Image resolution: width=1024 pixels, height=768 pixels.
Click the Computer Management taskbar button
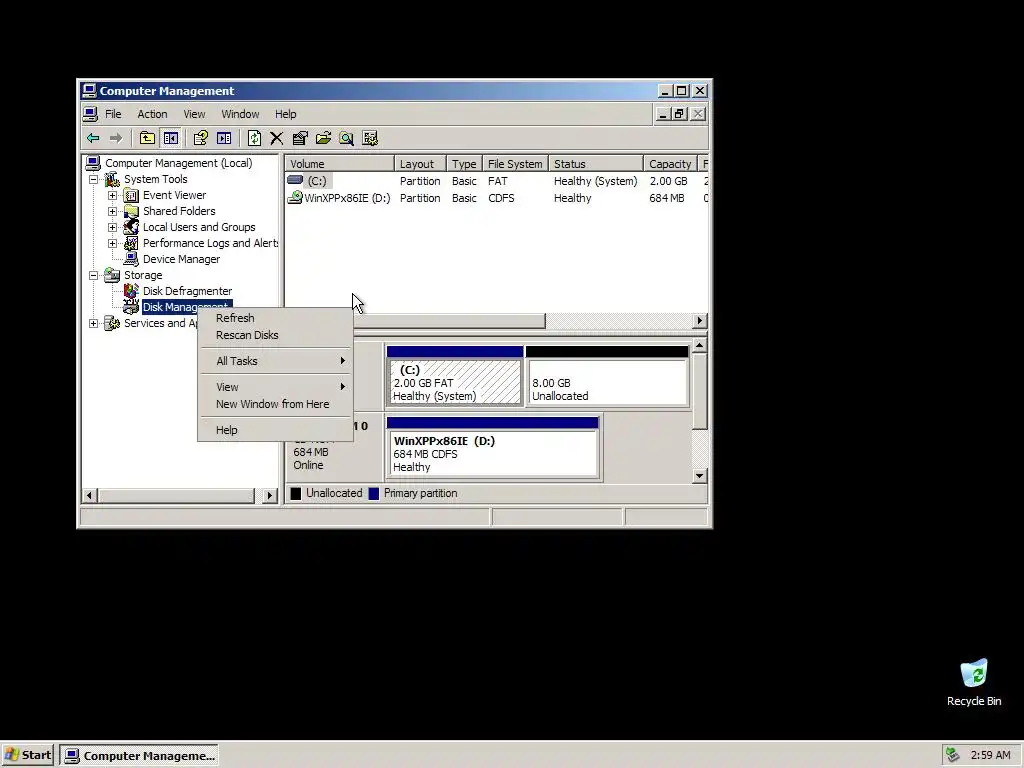pyautogui.click(x=139, y=756)
